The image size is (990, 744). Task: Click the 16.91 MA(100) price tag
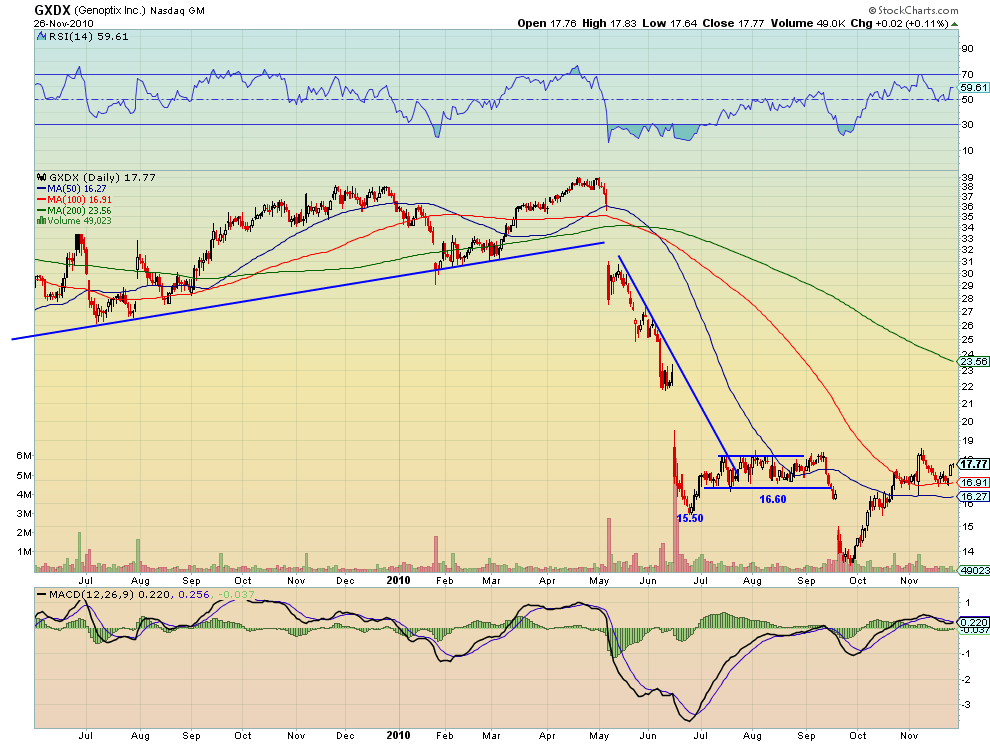pos(974,483)
